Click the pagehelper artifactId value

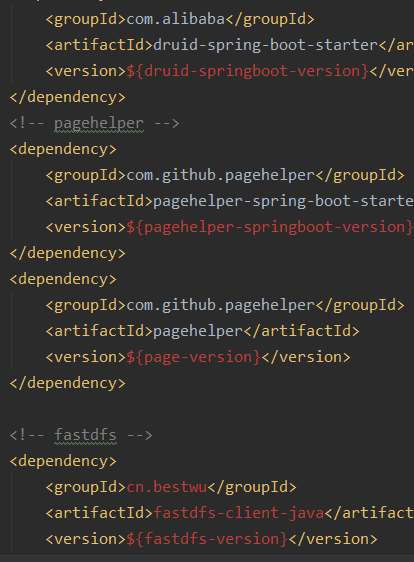[198, 331]
